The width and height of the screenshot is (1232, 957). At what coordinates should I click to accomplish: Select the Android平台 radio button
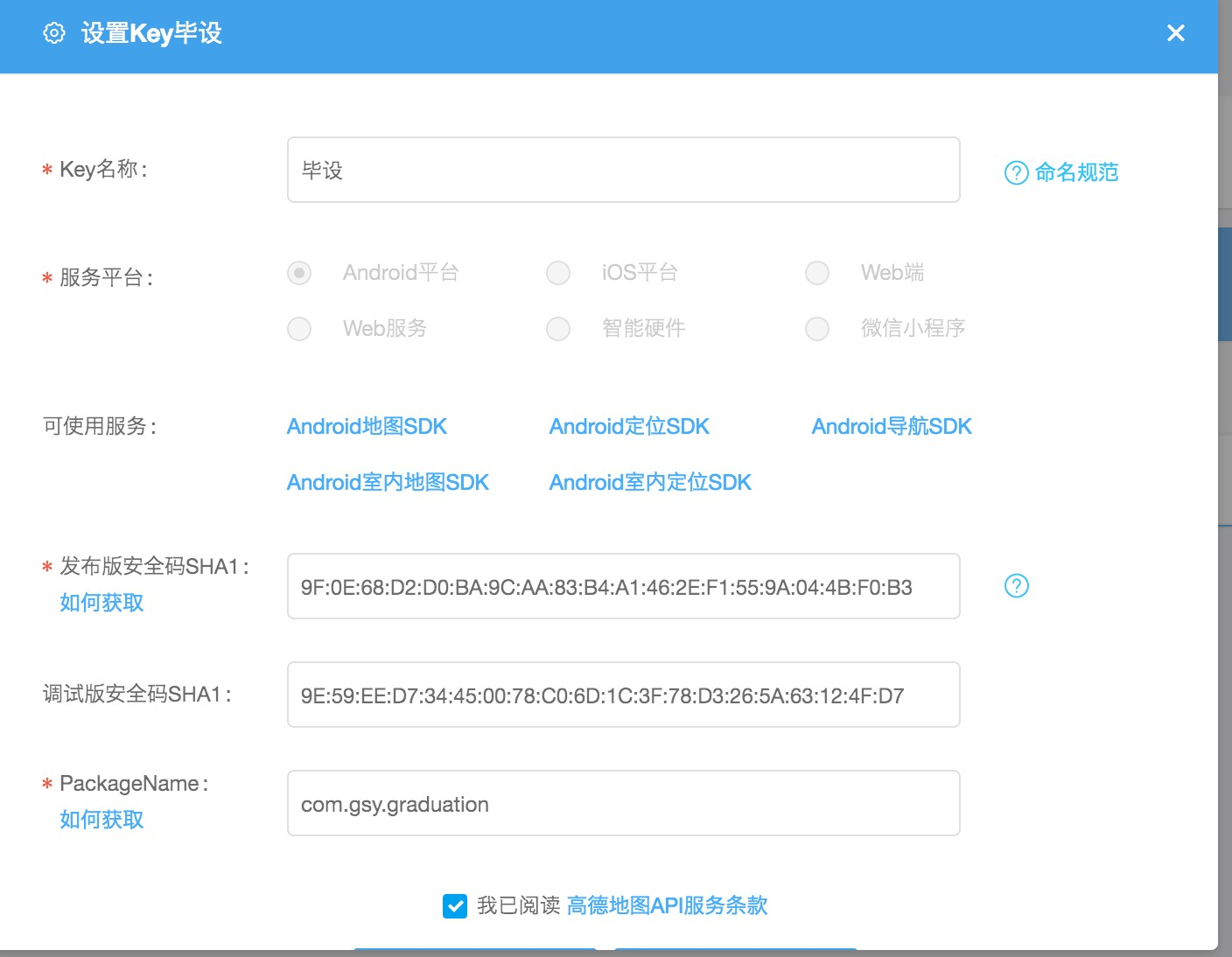pyautogui.click(x=299, y=273)
